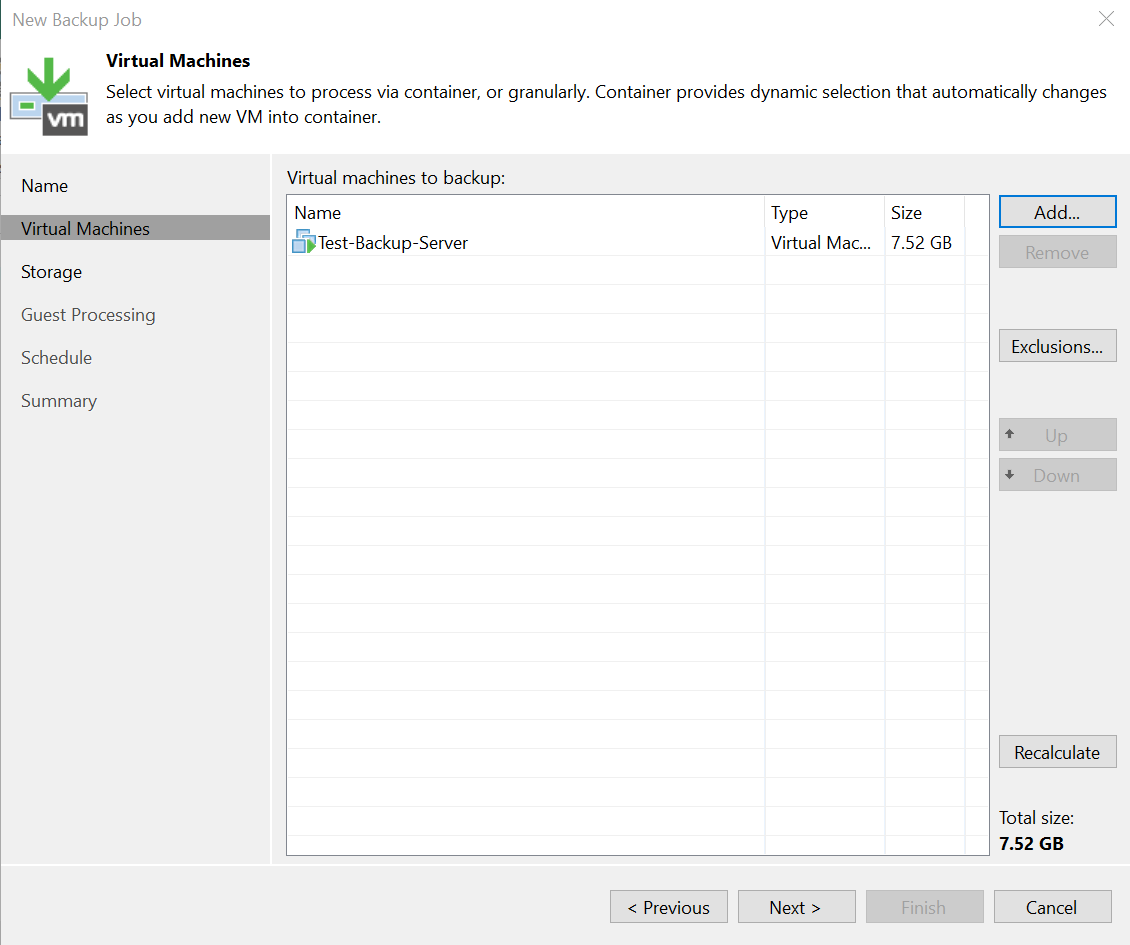Open the Summary step
The image size is (1130, 945).
point(59,401)
